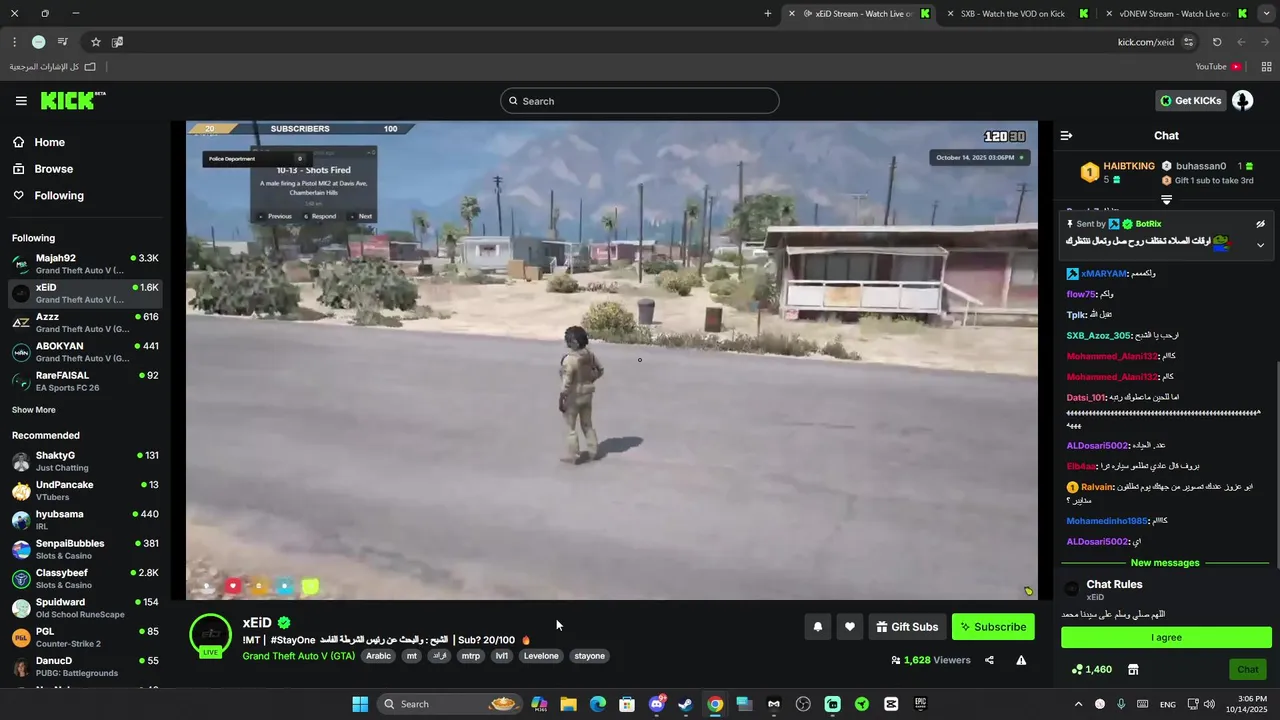
Task: Open the channel shop icon in chat
Action: pyautogui.click(x=1133, y=669)
